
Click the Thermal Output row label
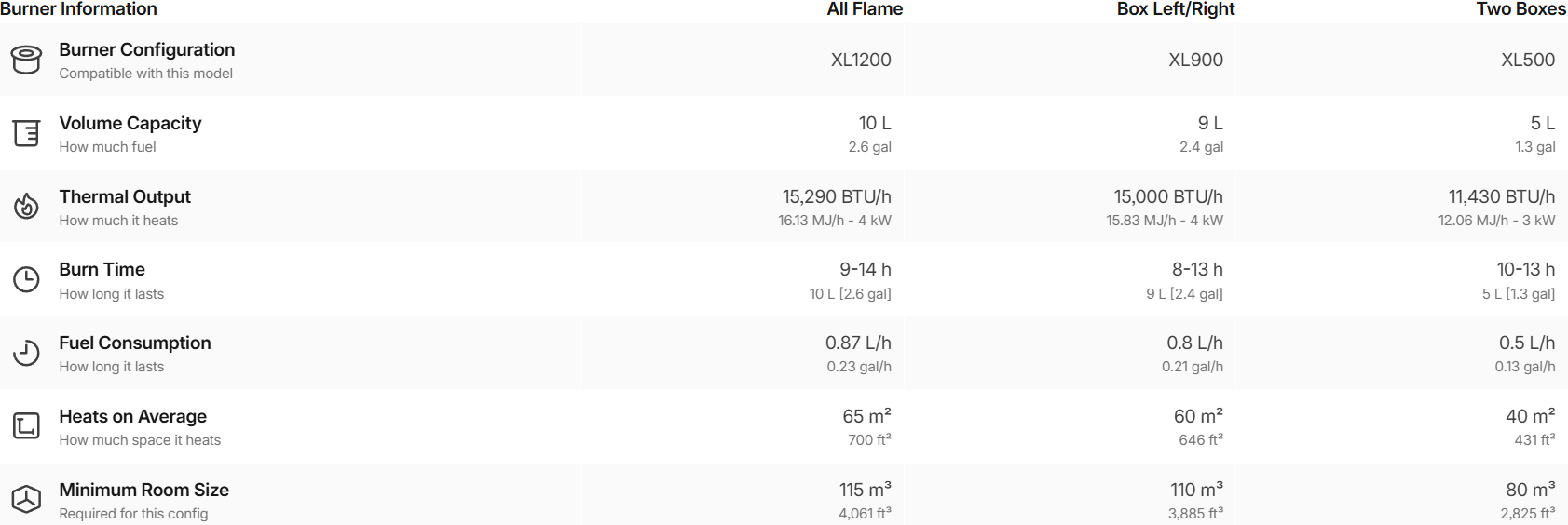[x=125, y=196]
